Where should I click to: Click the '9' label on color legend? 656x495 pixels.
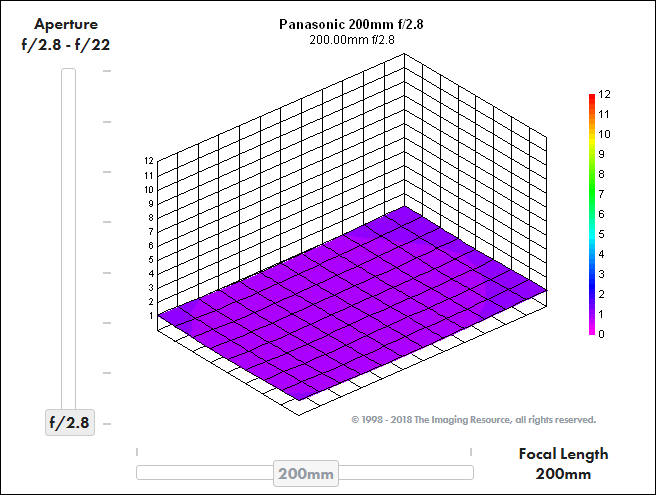601,154
